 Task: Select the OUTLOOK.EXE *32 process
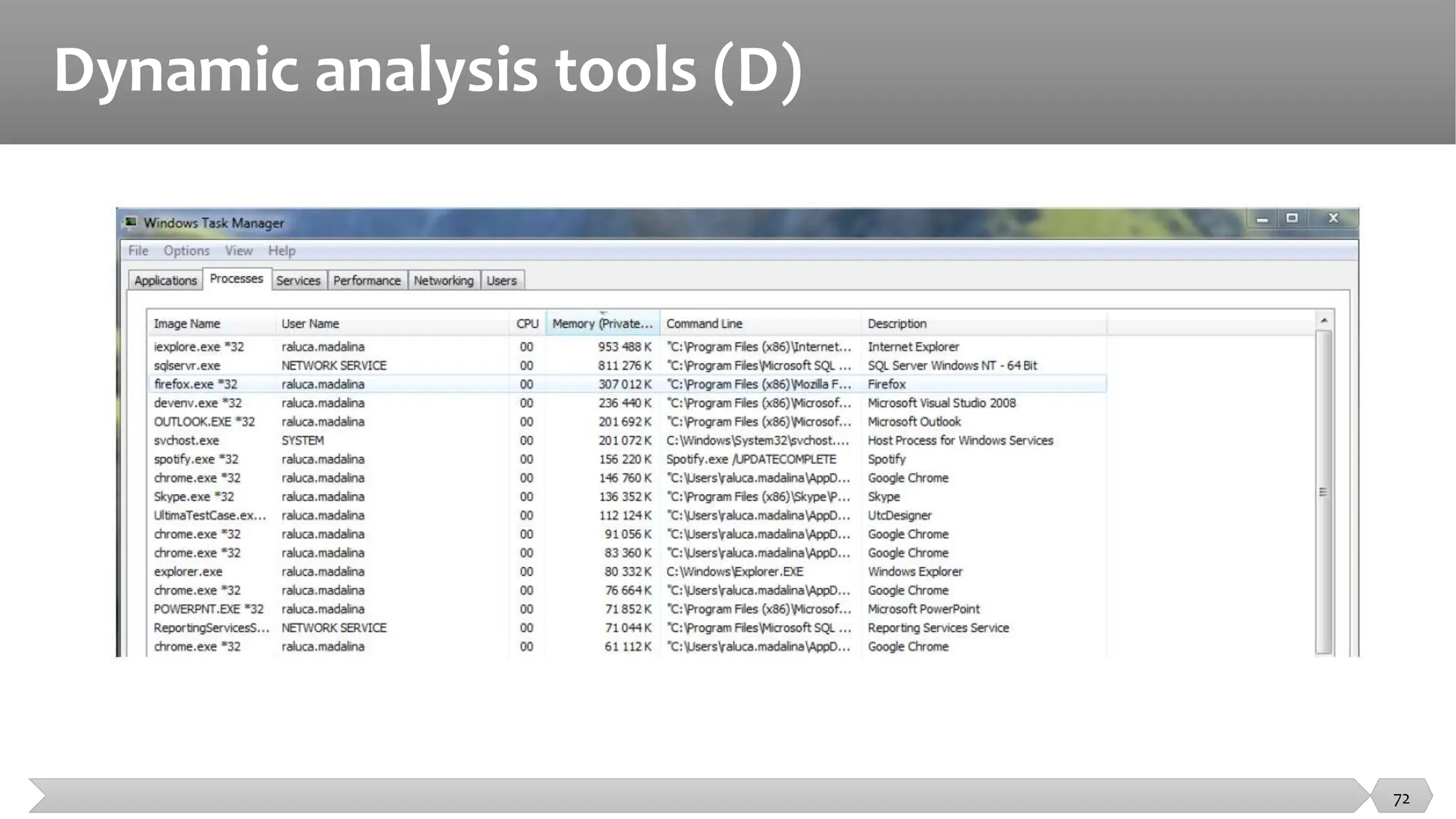tap(627, 422)
